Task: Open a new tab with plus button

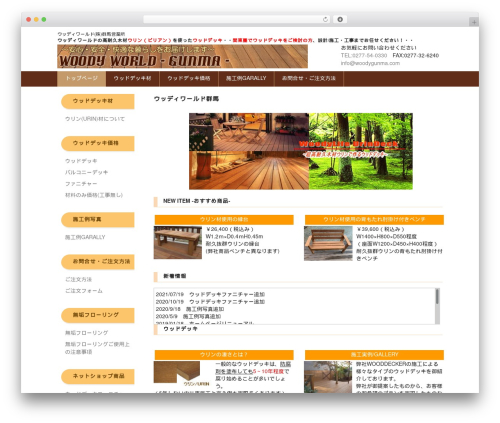Action: [x=474, y=22]
